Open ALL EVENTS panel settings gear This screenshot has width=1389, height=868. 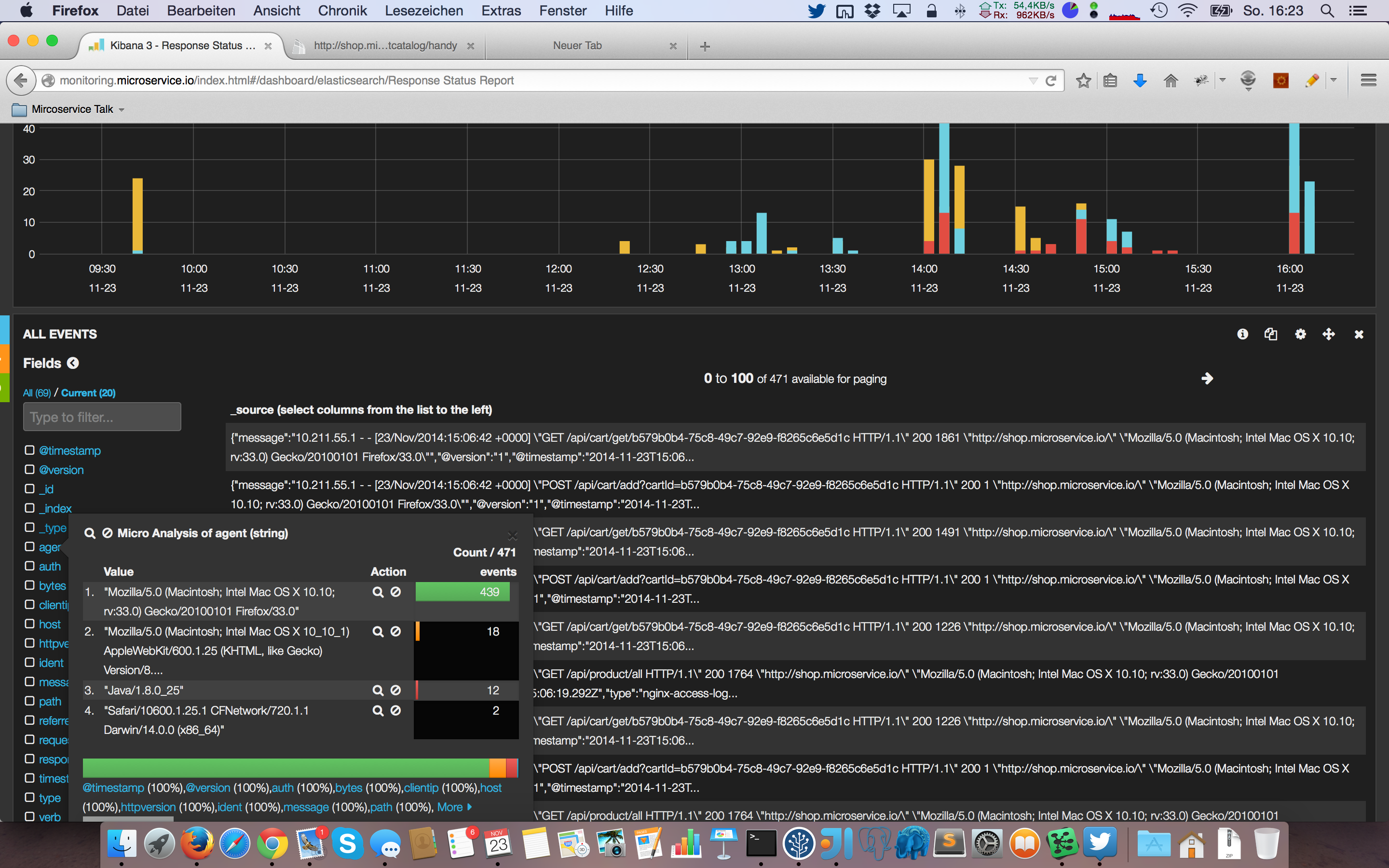[1300, 334]
